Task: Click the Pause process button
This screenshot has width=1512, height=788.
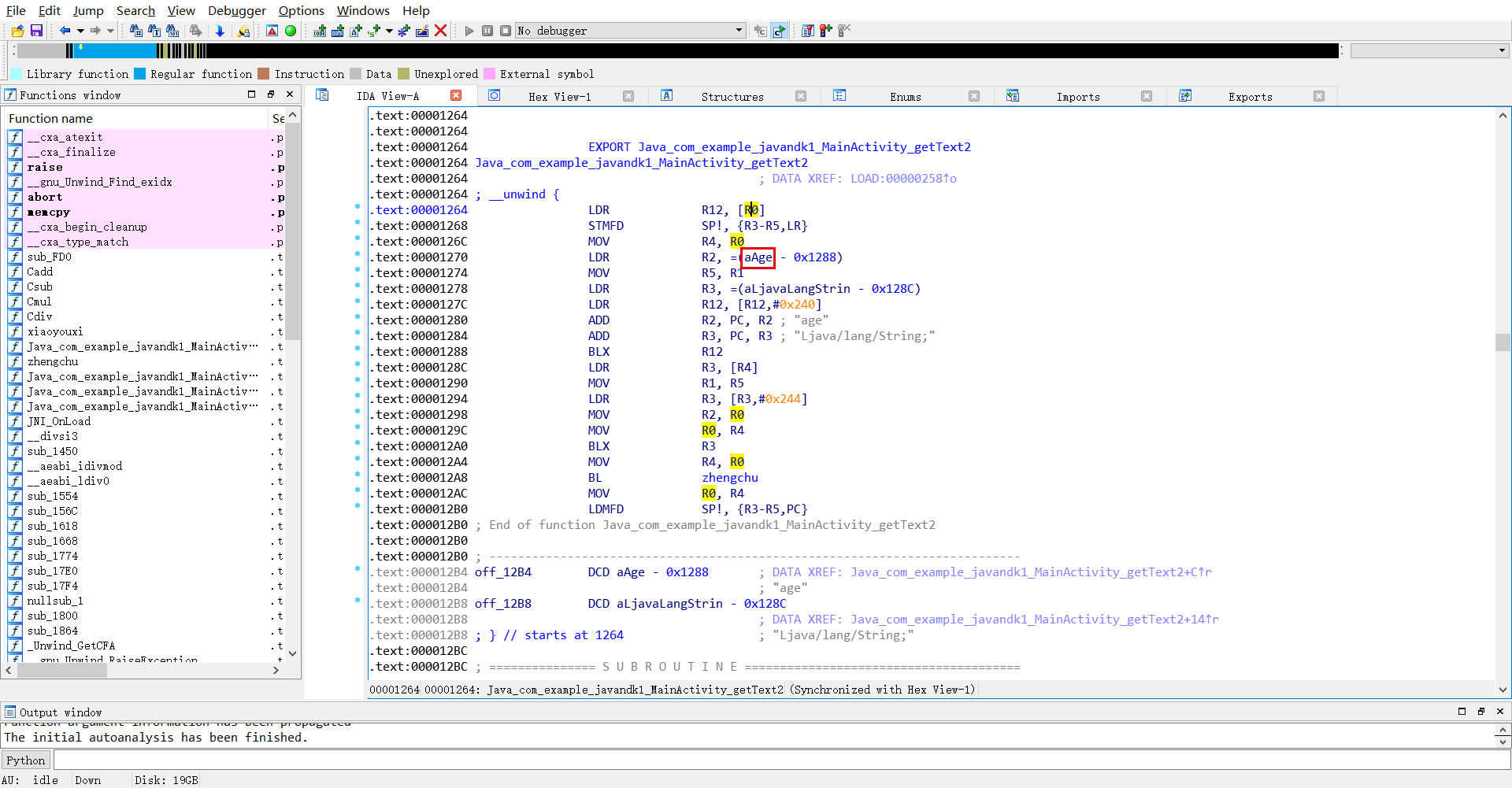Action: (487, 31)
